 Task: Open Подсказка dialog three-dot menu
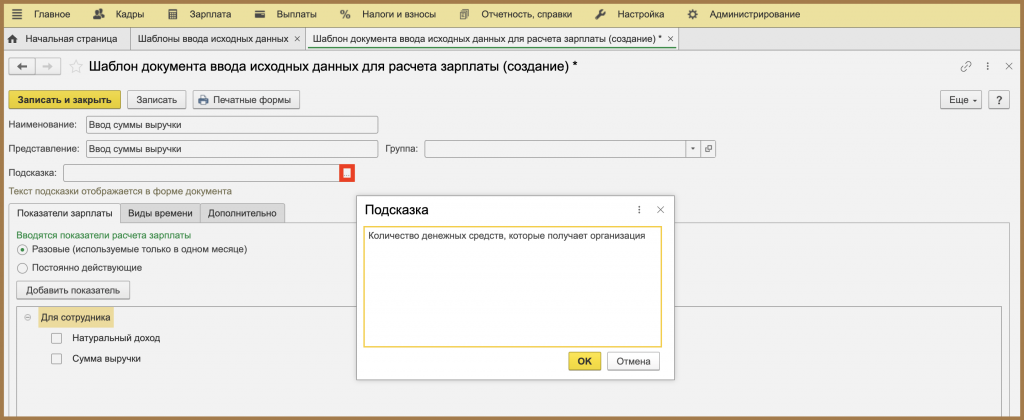[639, 210]
